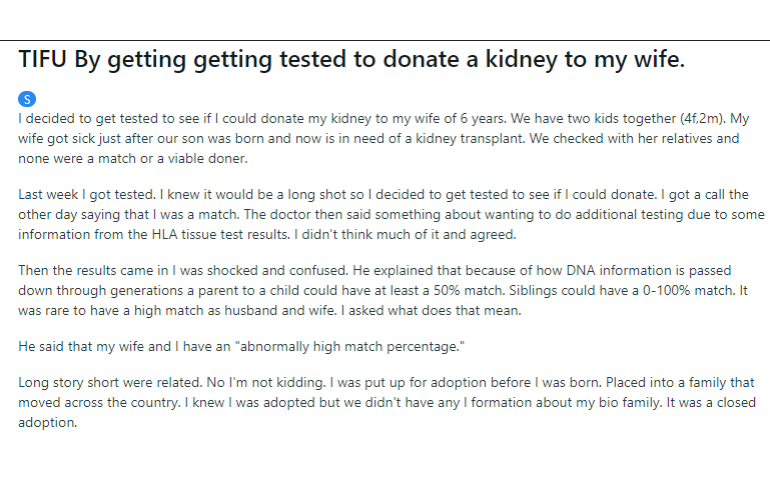Click the paragraph beginning "Last week I got tested"

[x=391, y=214]
